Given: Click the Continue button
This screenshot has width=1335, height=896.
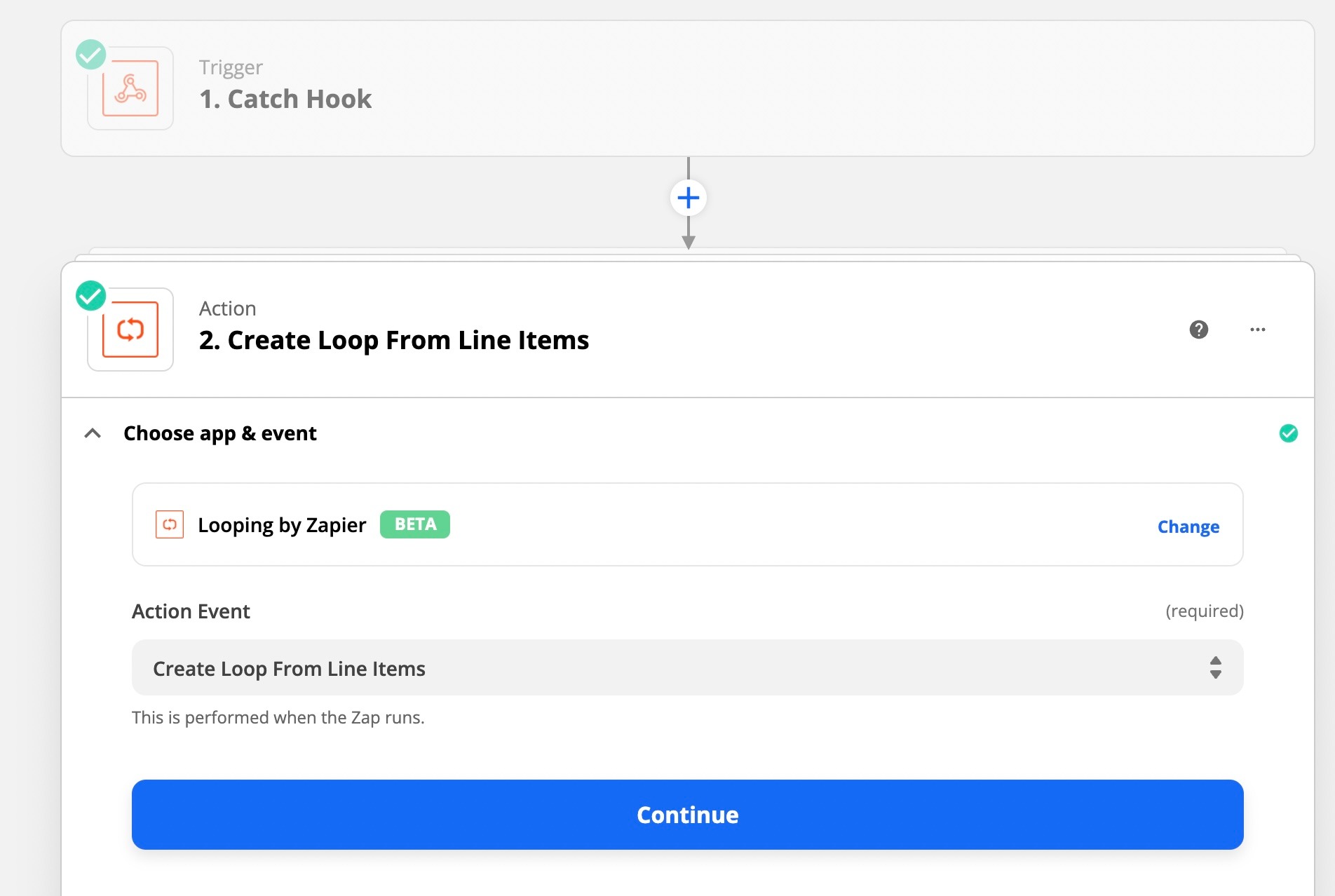Looking at the screenshot, I should [x=688, y=815].
